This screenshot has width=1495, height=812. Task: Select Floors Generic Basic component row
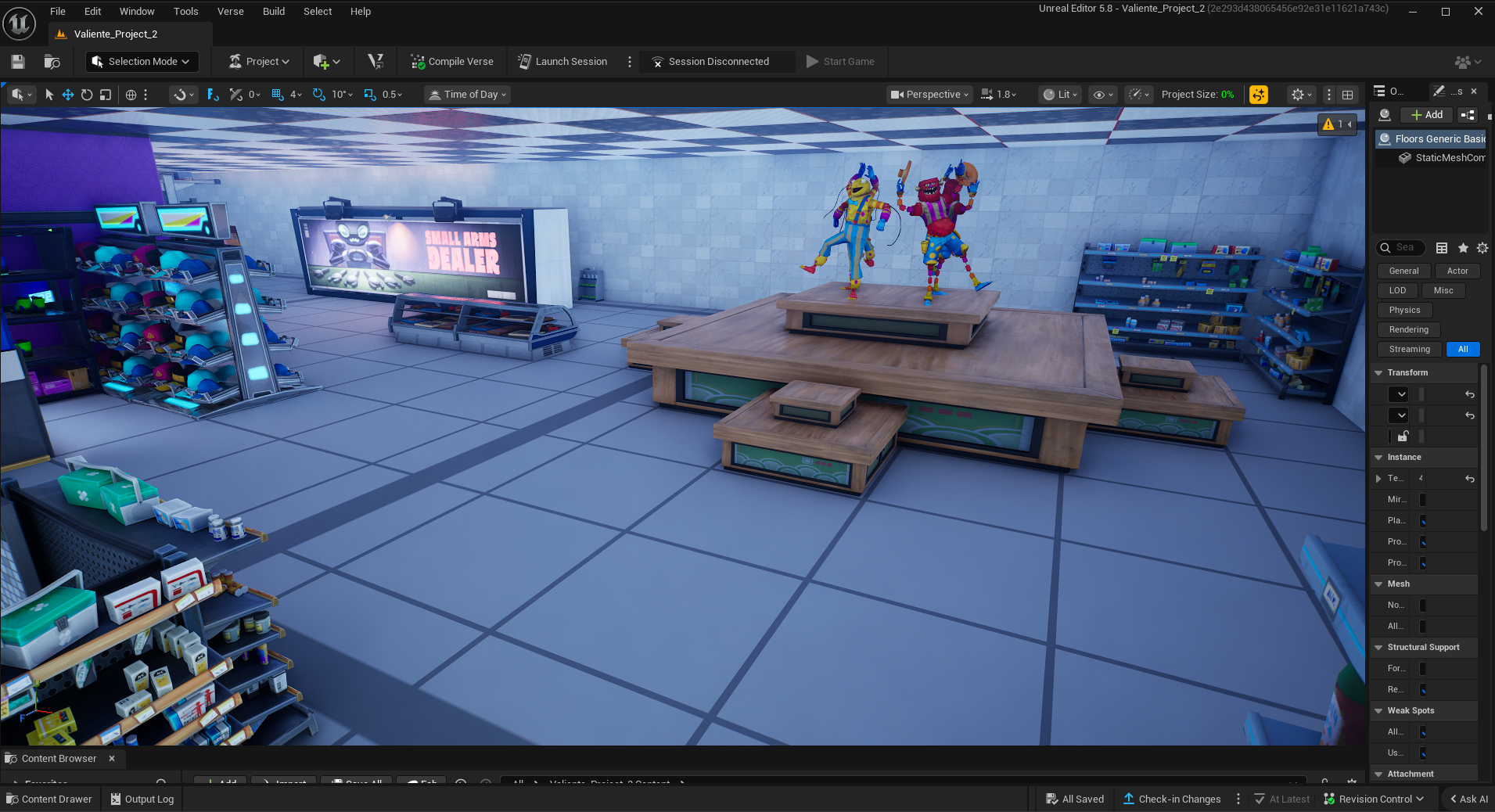[x=1432, y=139]
